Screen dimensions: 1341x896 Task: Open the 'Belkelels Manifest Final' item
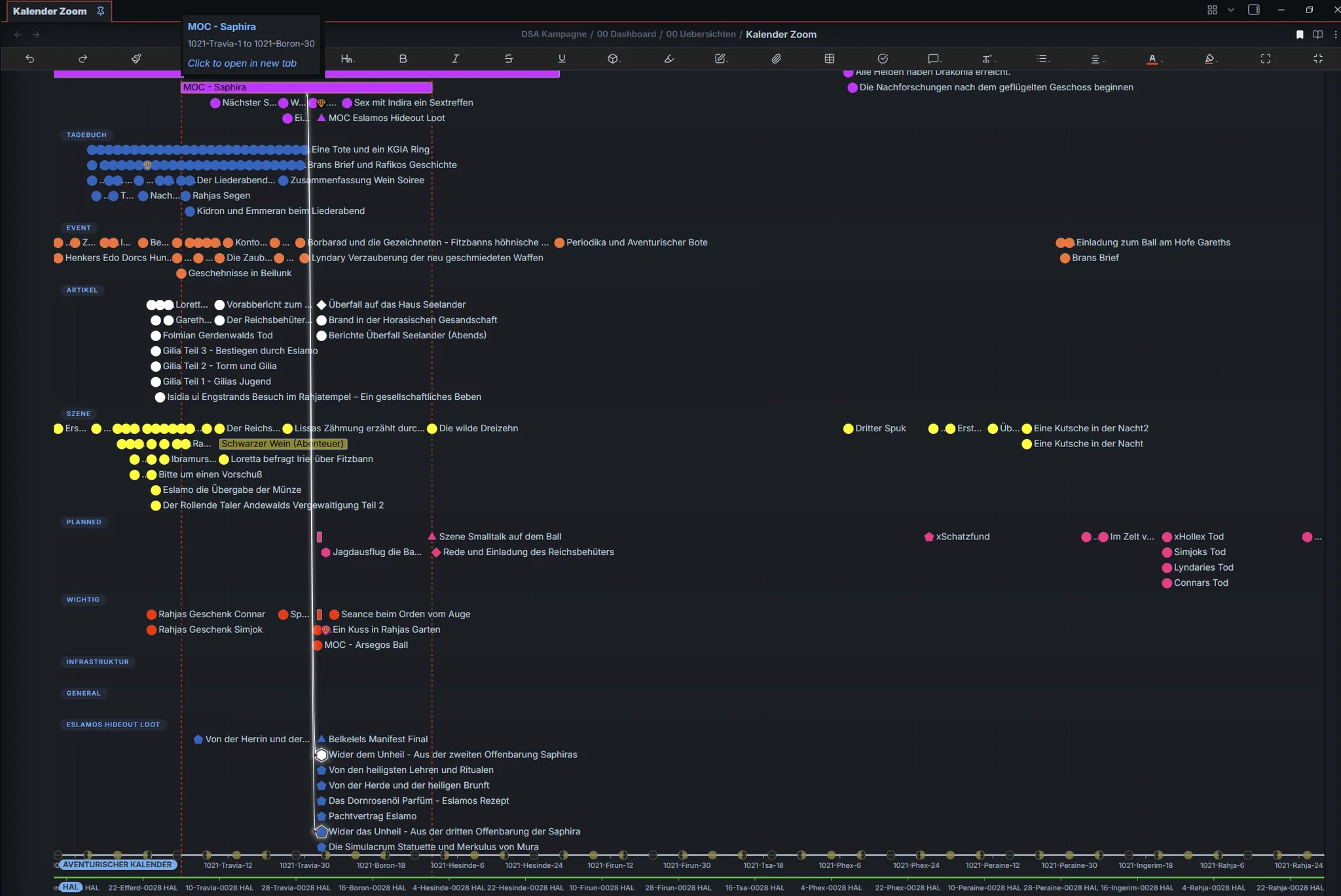tap(372, 739)
